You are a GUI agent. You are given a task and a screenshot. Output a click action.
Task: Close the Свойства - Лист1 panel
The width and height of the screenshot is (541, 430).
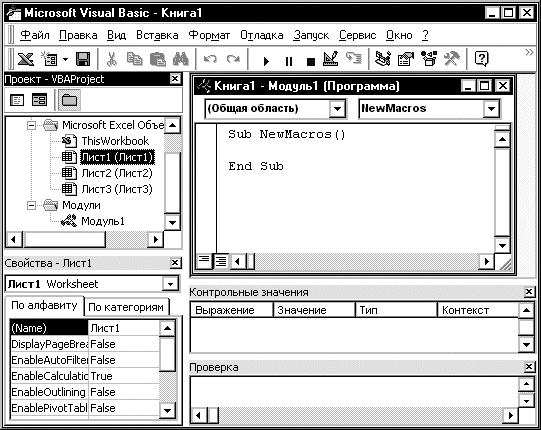(x=175, y=263)
